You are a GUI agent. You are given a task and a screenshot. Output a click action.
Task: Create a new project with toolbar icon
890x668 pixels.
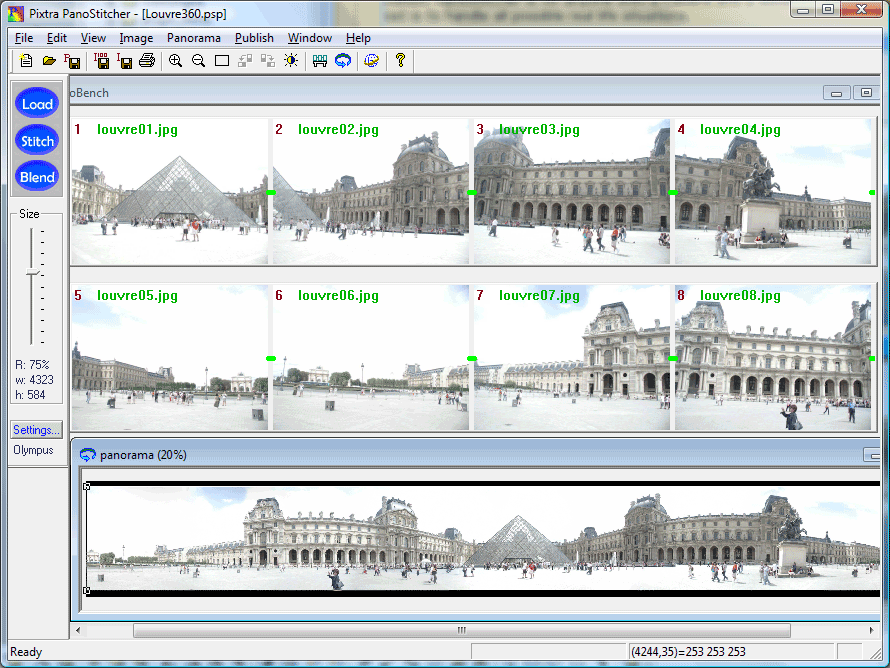click(26, 61)
